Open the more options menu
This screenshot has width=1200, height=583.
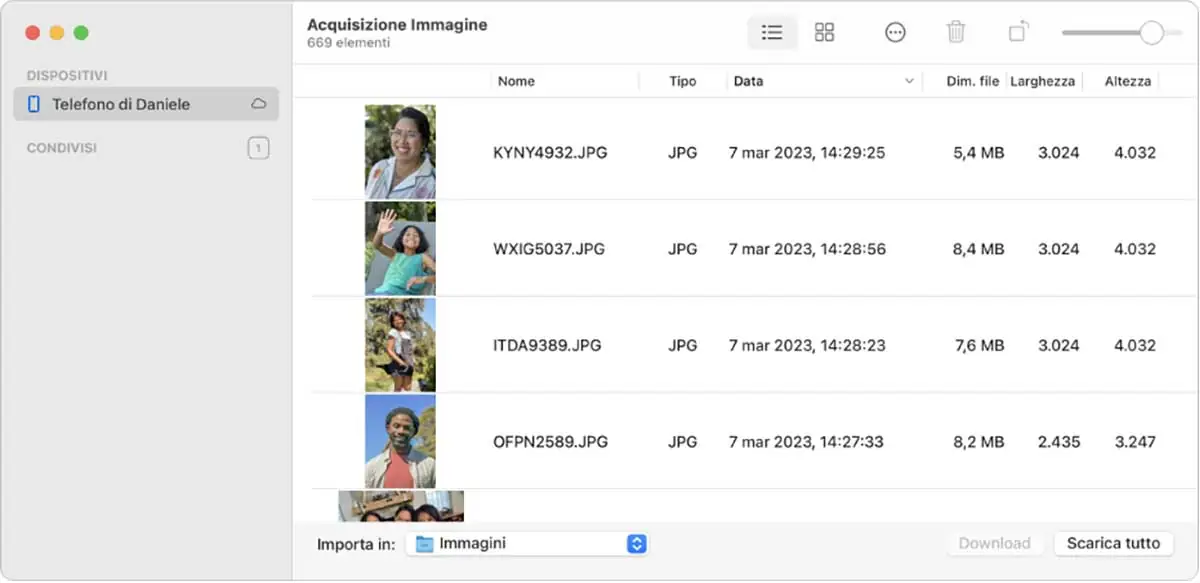895,31
